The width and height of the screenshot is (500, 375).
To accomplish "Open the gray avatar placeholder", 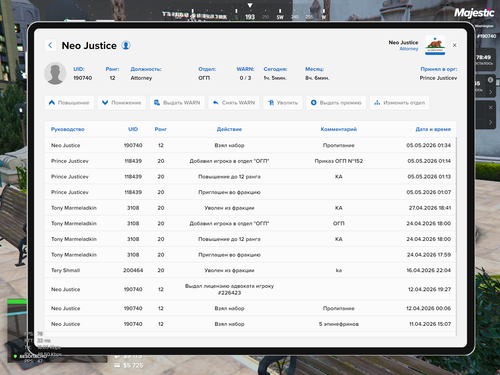I will [x=55, y=73].
